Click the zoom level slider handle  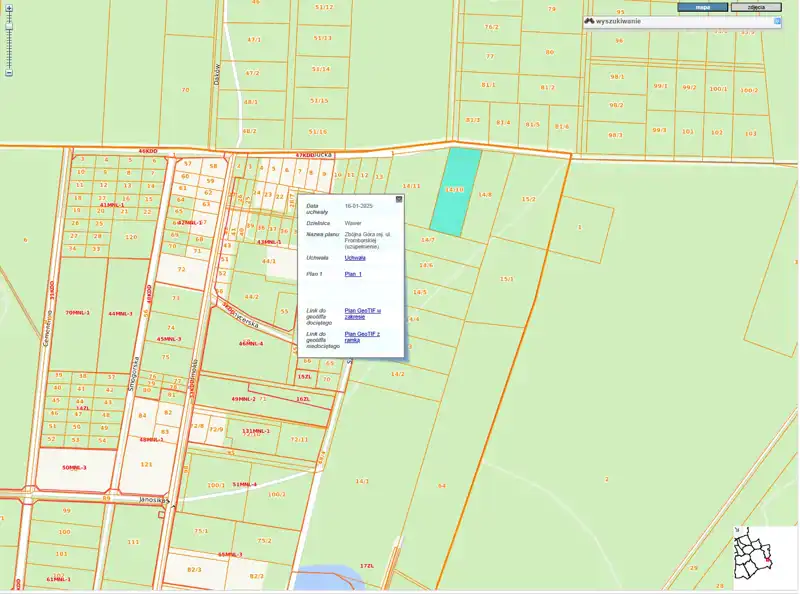point(9,25)
